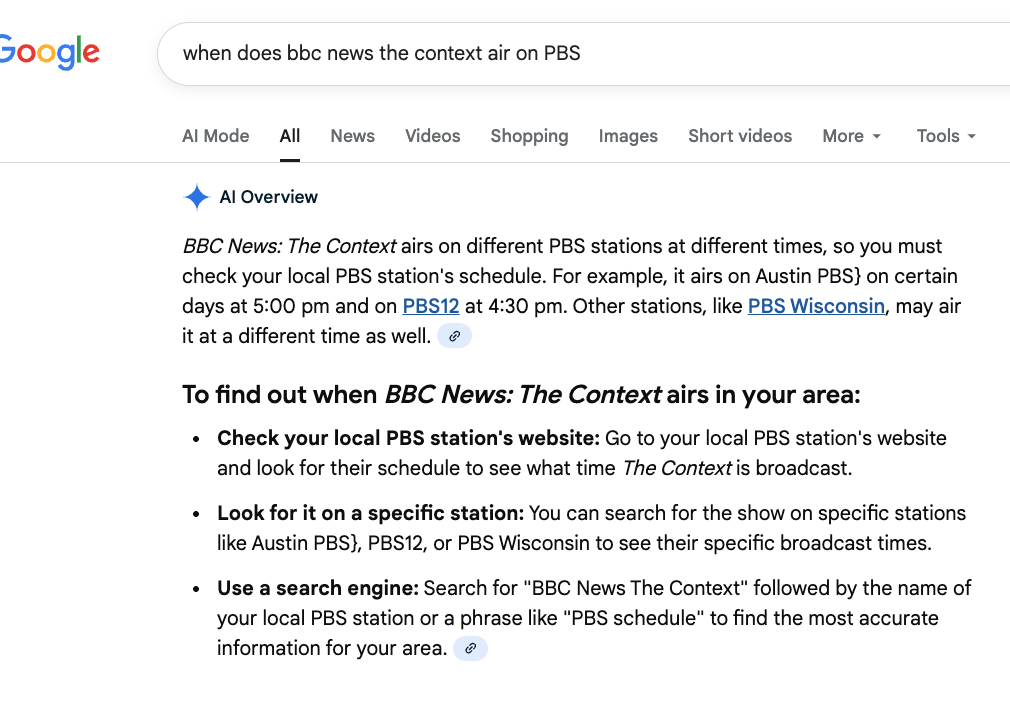Go to the News tab

pos(352,136)
